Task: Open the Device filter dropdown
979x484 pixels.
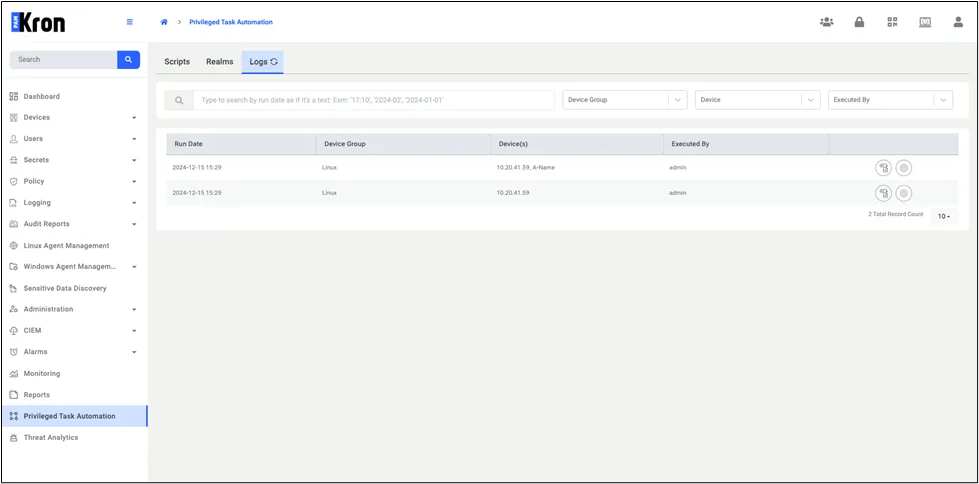Action: click(757, 100)
